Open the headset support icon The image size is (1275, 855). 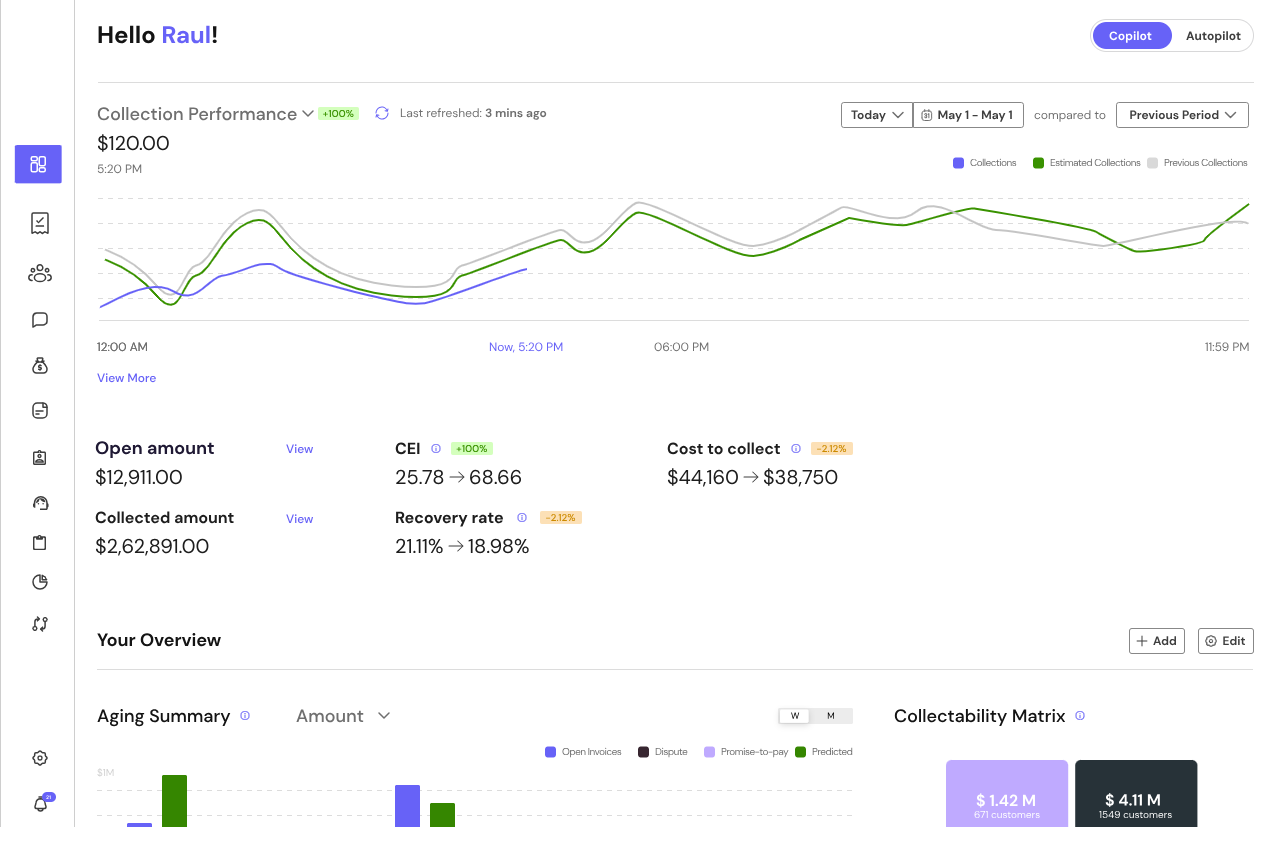point(38,503)
